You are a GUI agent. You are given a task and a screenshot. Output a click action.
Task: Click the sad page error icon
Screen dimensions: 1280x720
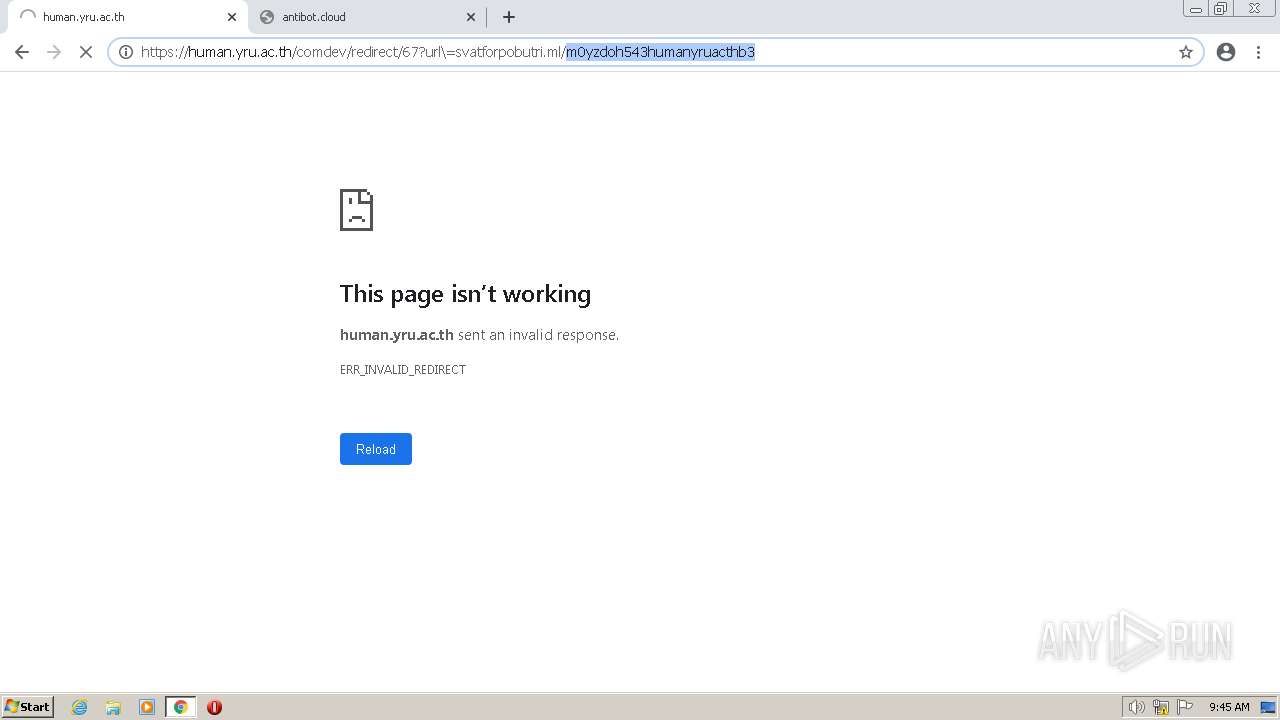tap(356, 210)
